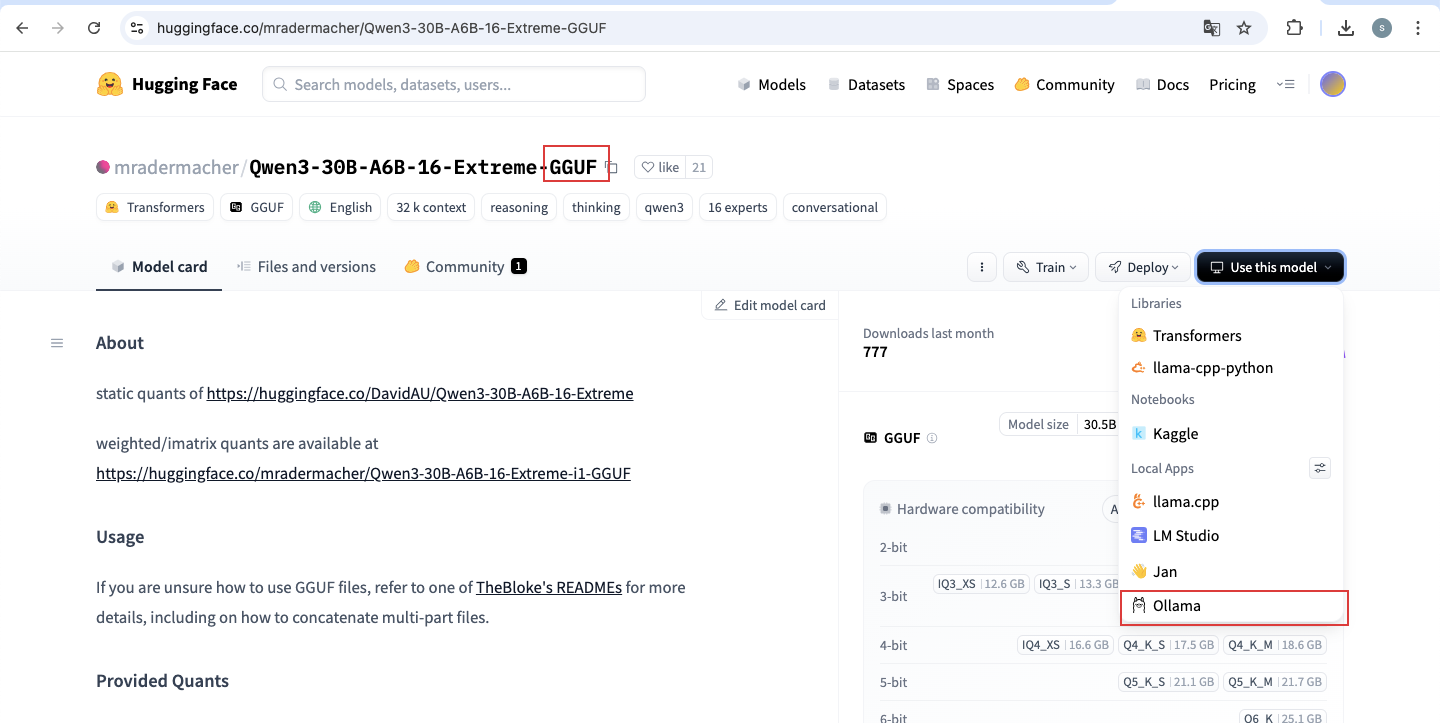The width and height of the screenshot is (1440, 723).
Task: Open the user avatar in Hugging Face header
Action: [1332, 84]
